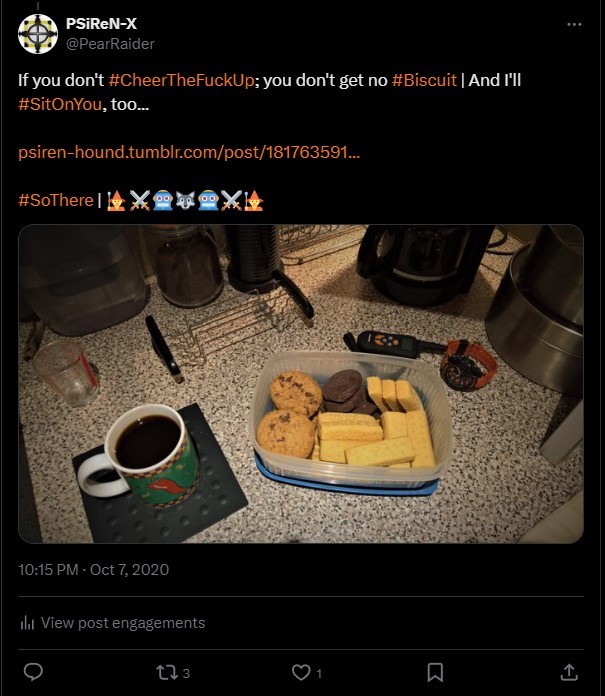Open the #Biscuit hashtag

tap(424, 80)
